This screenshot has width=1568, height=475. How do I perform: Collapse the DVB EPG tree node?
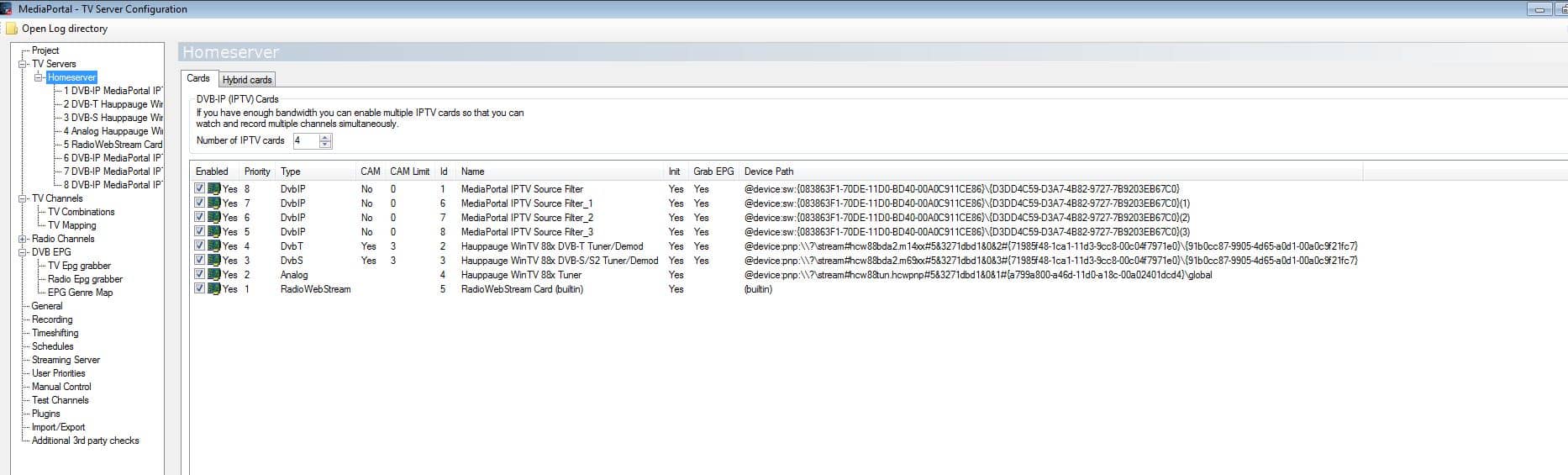(x=23, y=252)
